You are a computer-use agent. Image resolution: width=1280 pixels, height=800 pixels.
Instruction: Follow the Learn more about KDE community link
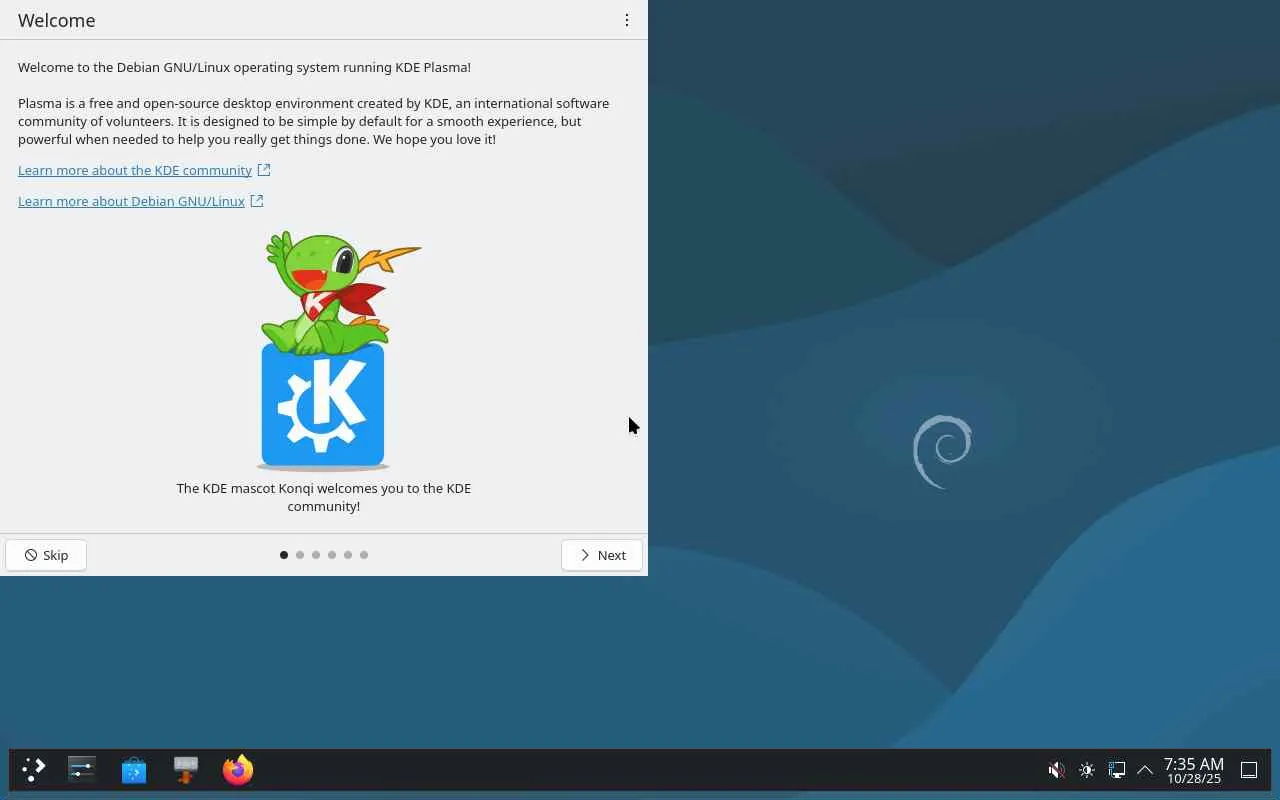pyautogui.click(x=144, y=170)
